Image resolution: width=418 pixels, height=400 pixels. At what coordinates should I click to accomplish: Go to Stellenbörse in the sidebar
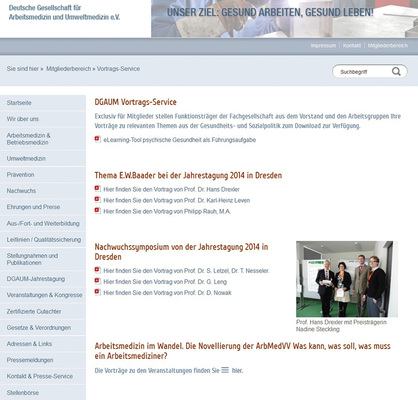(43, 393)
